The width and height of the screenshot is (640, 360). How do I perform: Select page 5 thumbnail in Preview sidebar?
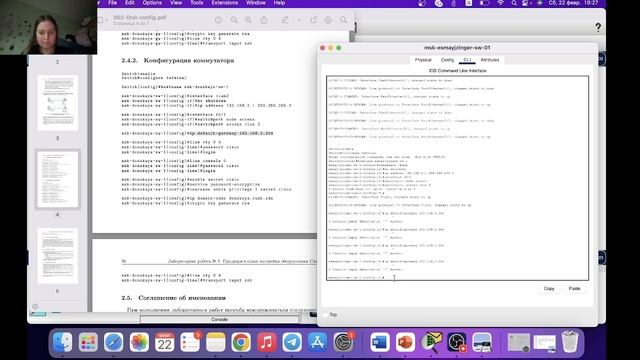point(58,256)
